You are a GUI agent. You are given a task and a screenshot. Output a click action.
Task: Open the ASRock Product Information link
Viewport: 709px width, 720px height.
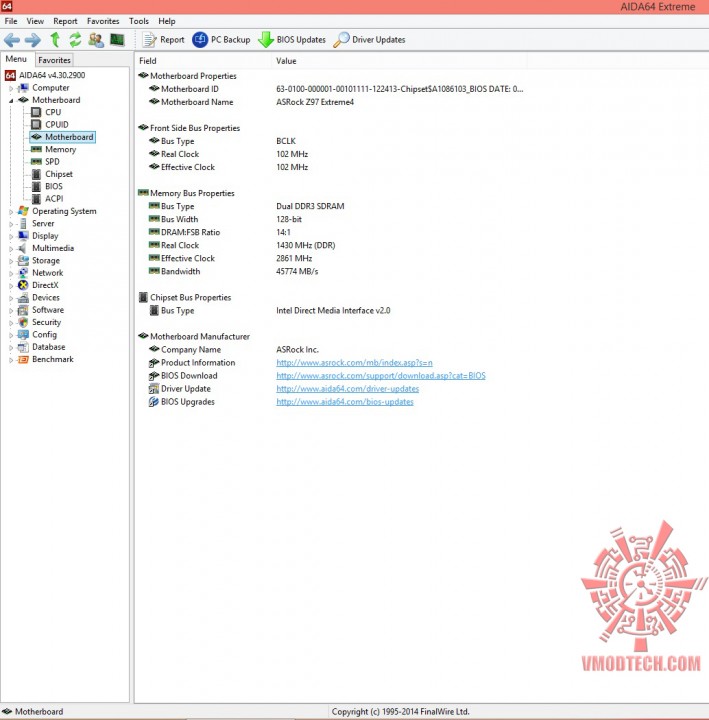point(354,363)
